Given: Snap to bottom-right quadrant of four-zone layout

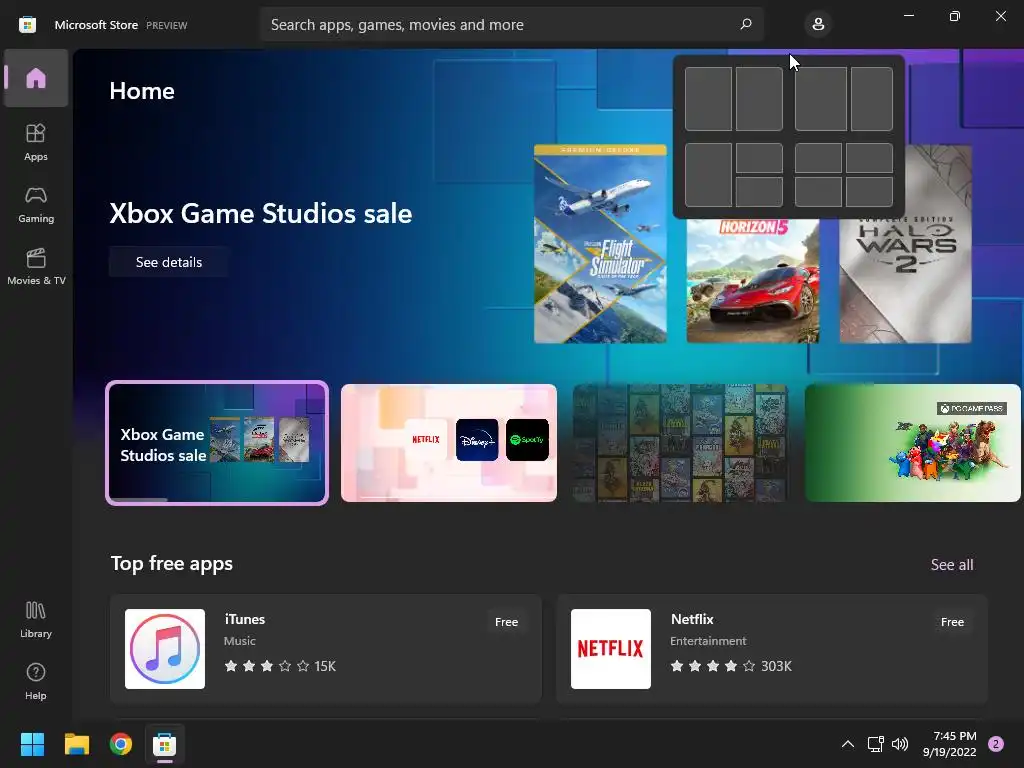Looking at the screenshot, I should pos(869,192).
